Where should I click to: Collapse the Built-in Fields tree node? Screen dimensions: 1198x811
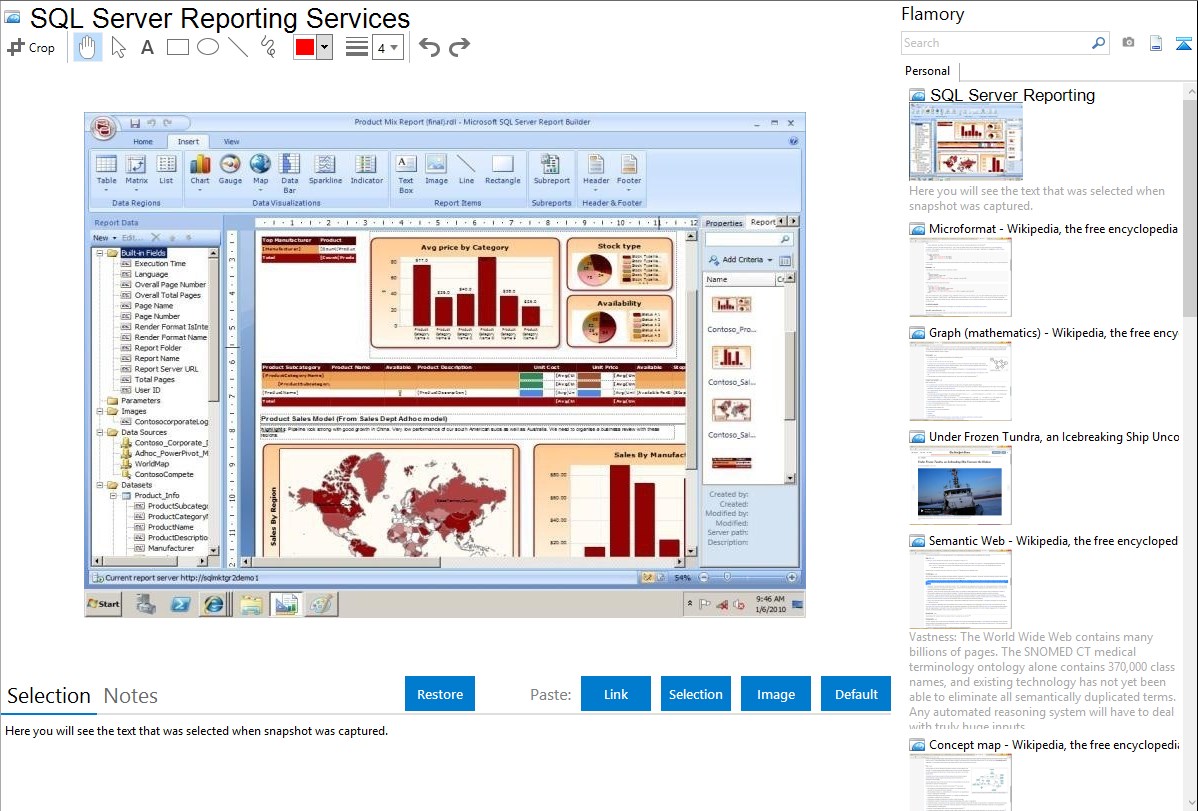click(100, 253)
